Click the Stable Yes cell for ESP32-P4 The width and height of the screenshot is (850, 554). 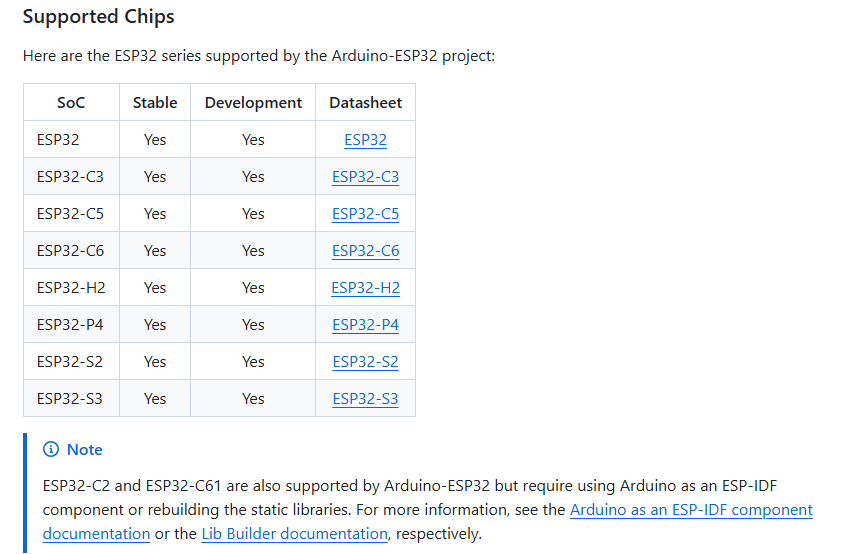tap(155, 324)
